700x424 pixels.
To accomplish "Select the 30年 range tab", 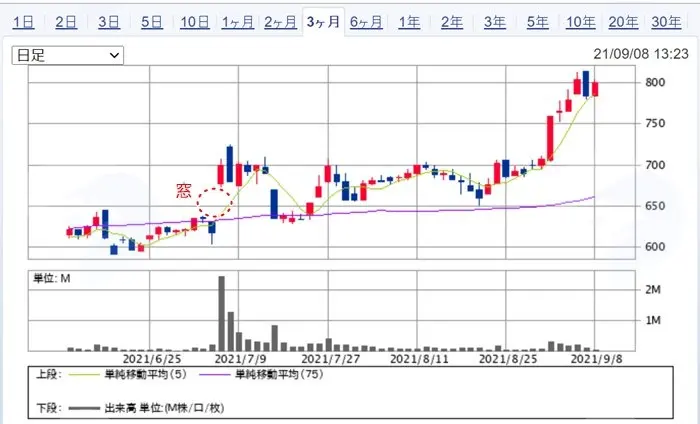I will (x=666, y=22).
